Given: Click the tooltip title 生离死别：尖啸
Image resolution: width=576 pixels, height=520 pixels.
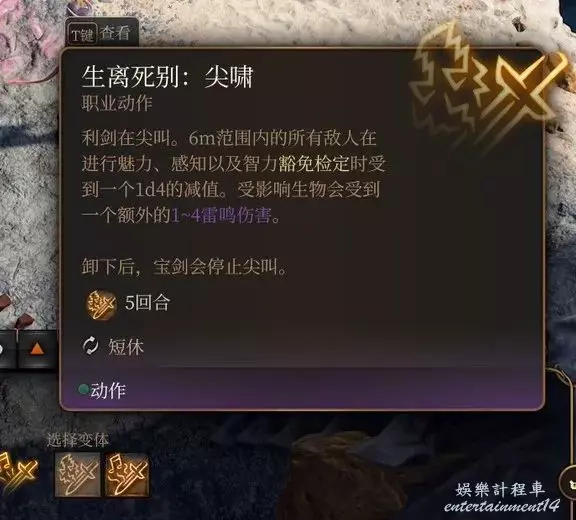Looking at the screenshot, I should coord(168,77).
